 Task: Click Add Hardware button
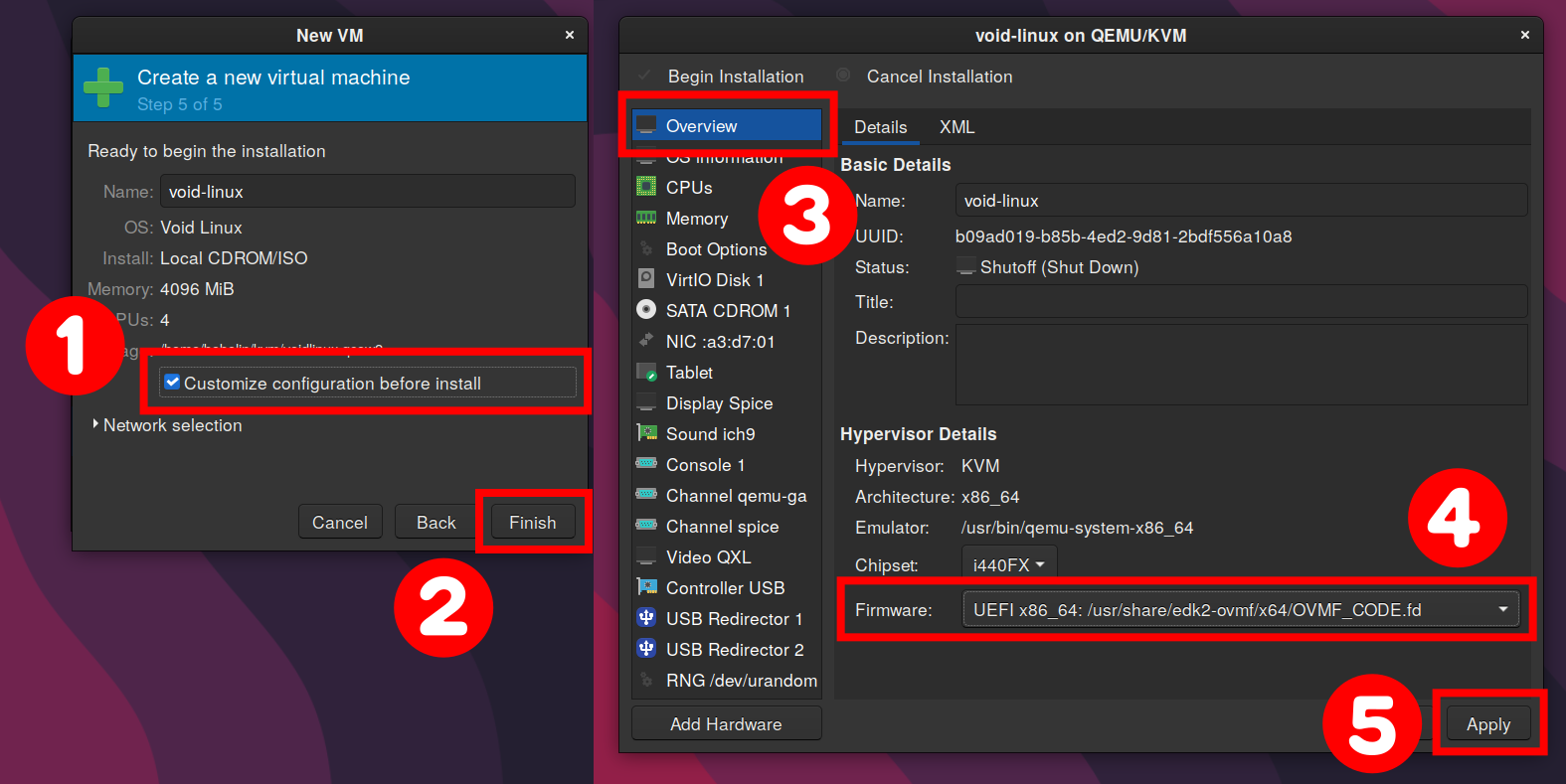point(726,723)
